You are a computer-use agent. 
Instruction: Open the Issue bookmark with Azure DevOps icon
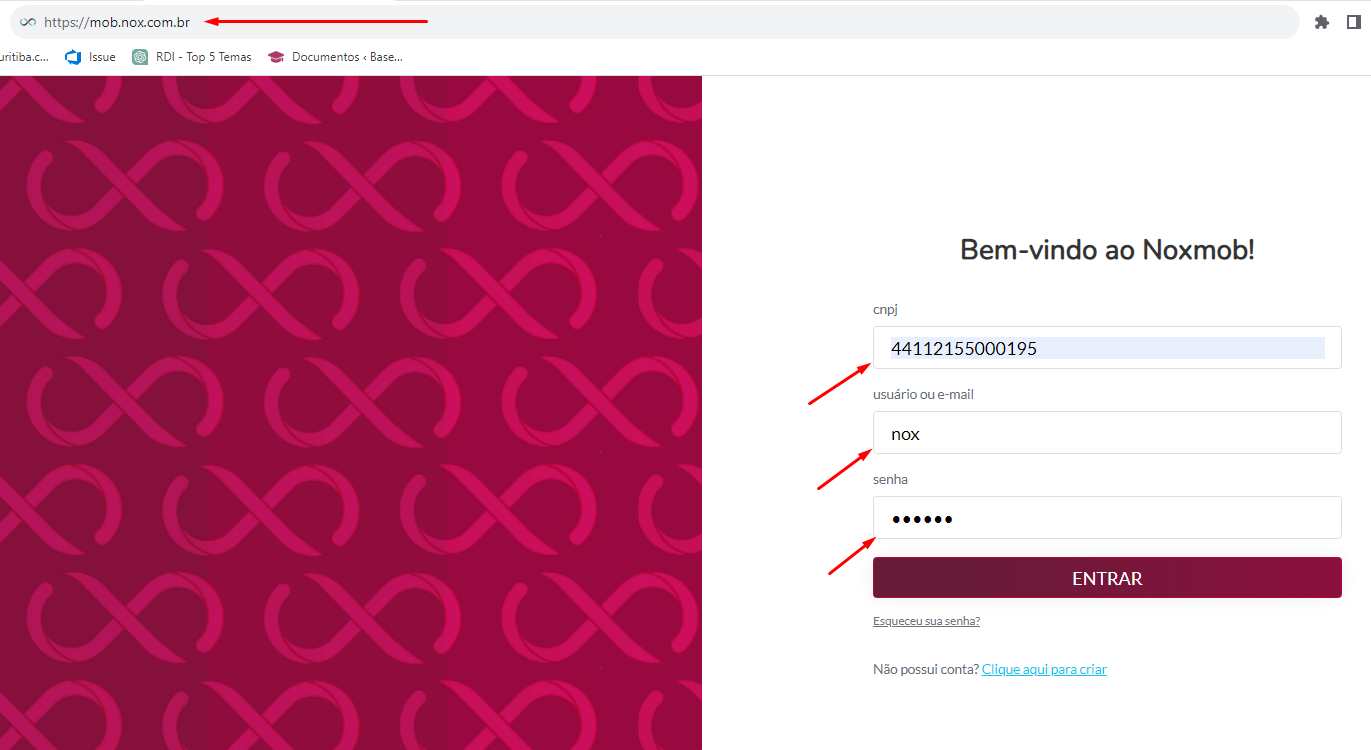(91, 57)
